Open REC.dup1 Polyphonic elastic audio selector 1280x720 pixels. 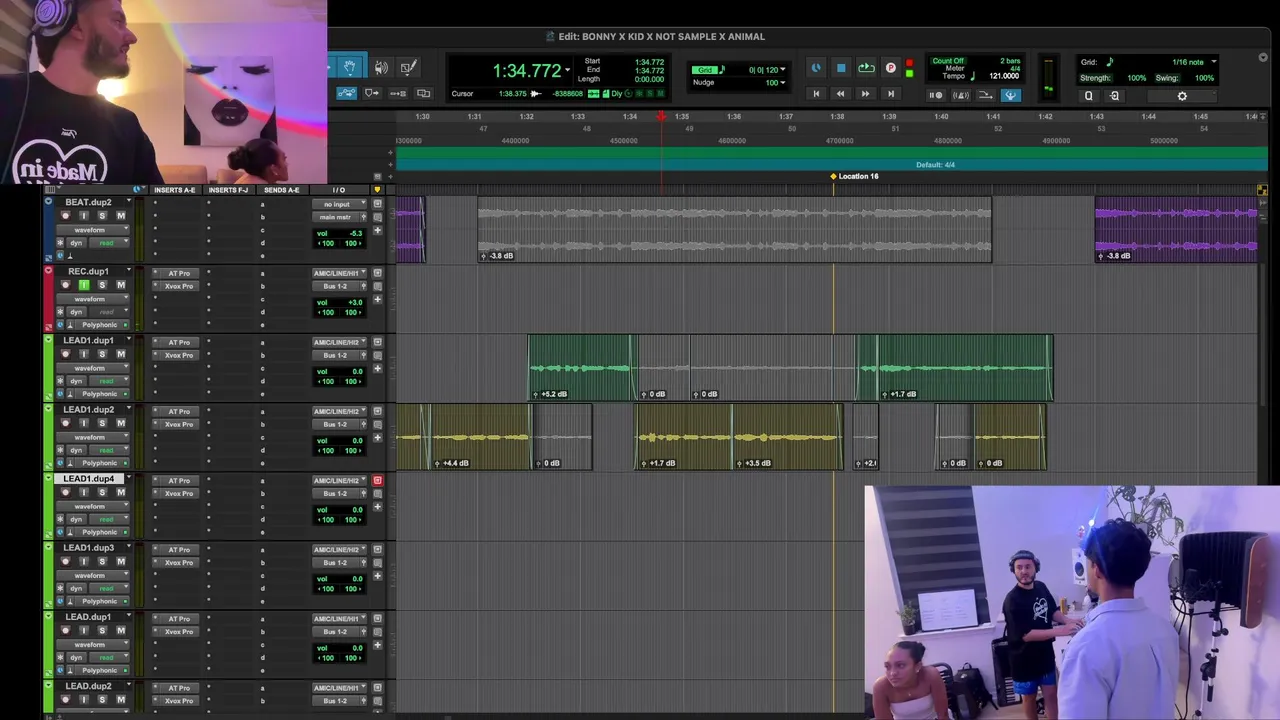pos(102,325)
